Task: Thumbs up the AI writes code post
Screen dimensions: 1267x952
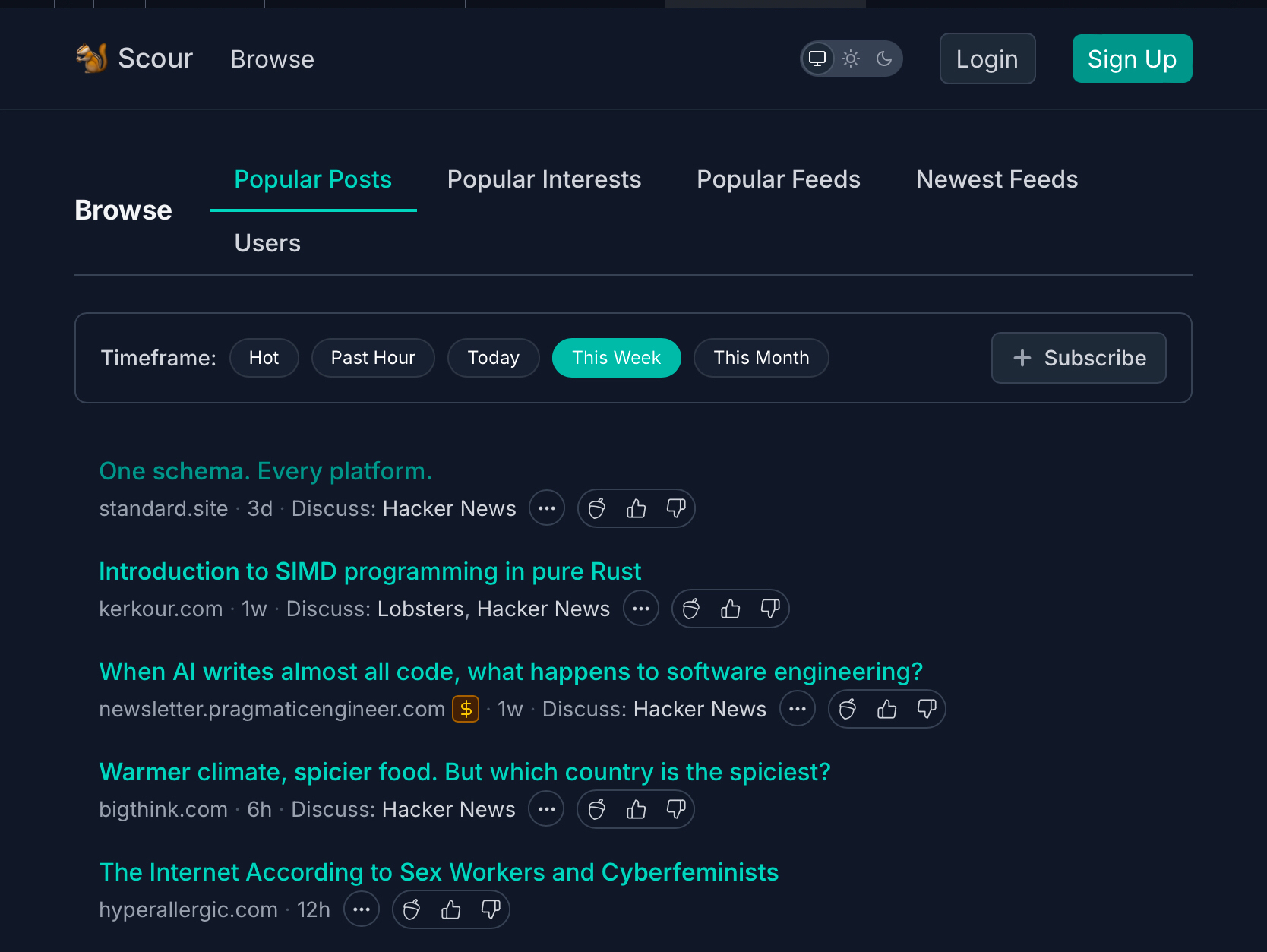Action: [887, 709]
